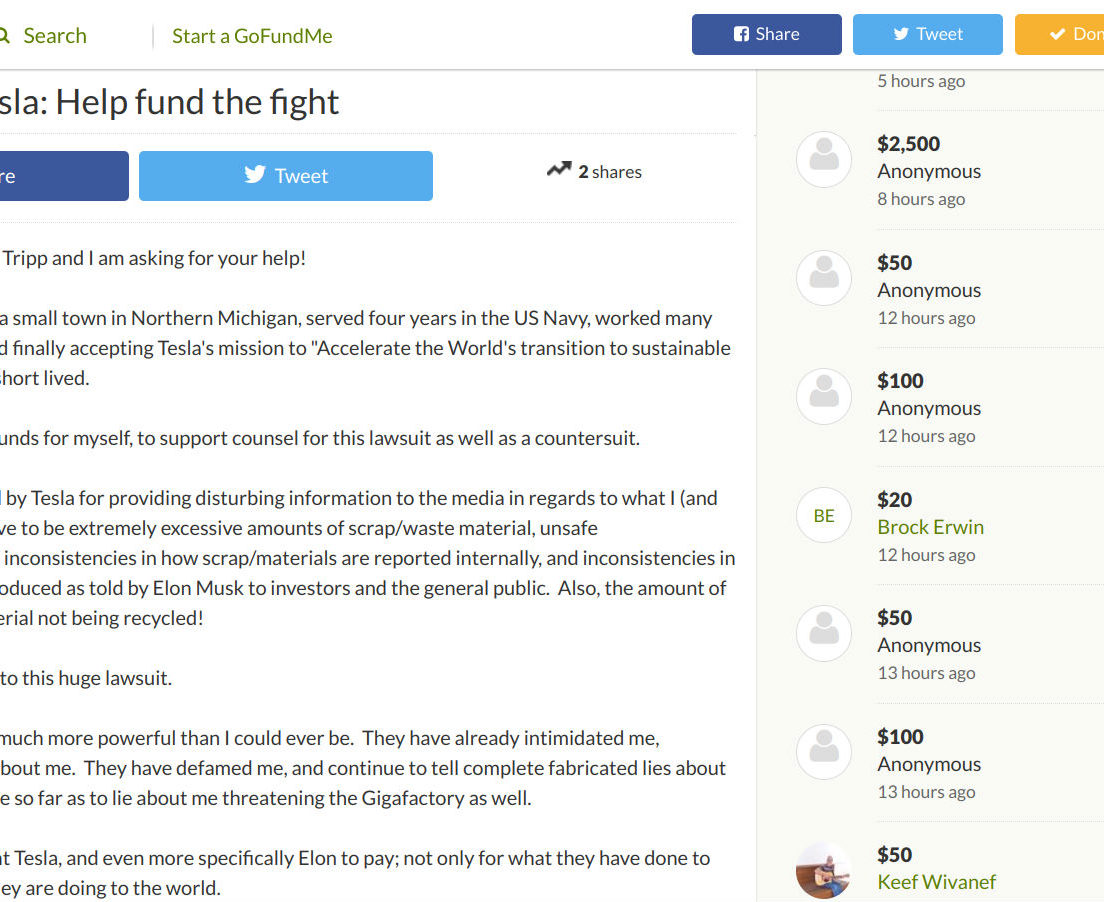Screen dimensions: 1104x902
Task: Click the 2 shares counter text
Action: tap(610, 172)
